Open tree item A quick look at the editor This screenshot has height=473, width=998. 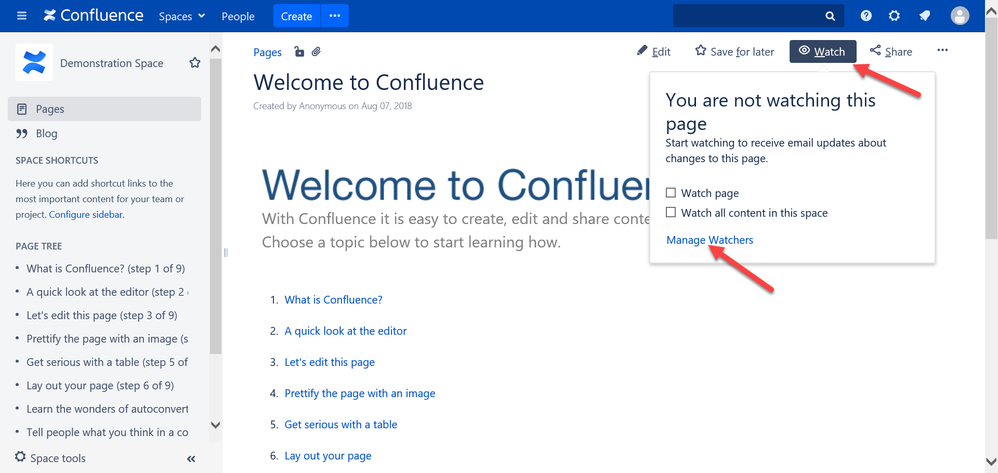[x=108, y=292]
